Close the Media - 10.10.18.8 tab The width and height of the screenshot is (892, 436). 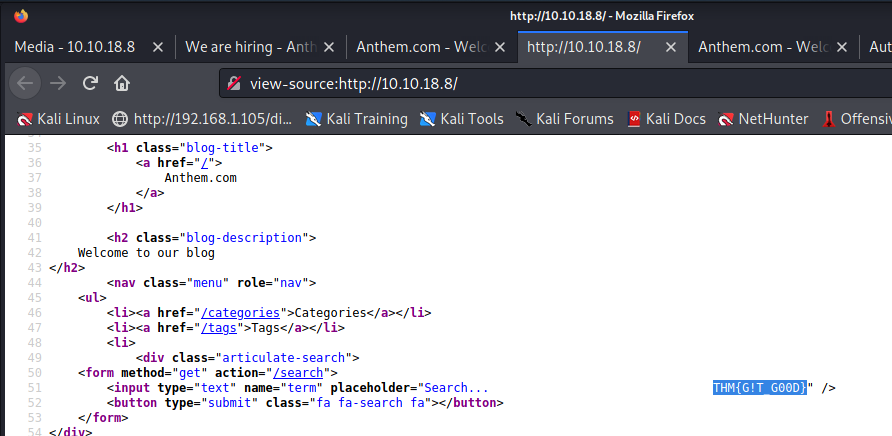158,47
